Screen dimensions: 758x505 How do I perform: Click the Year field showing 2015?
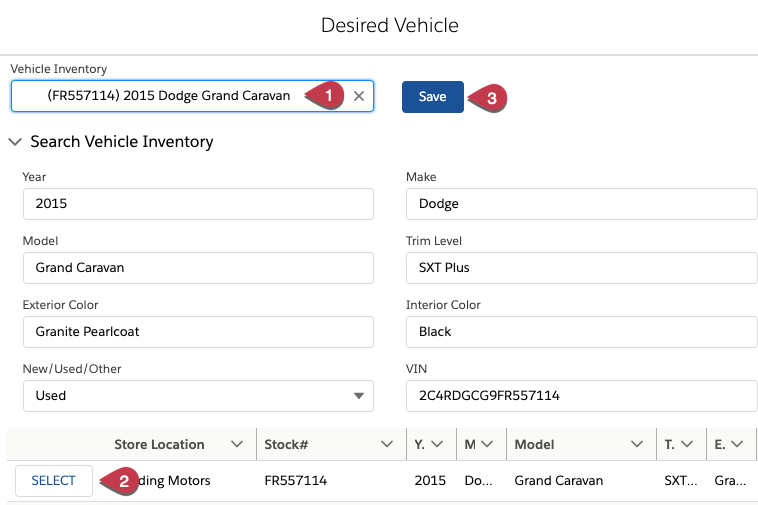coord(198,204)
